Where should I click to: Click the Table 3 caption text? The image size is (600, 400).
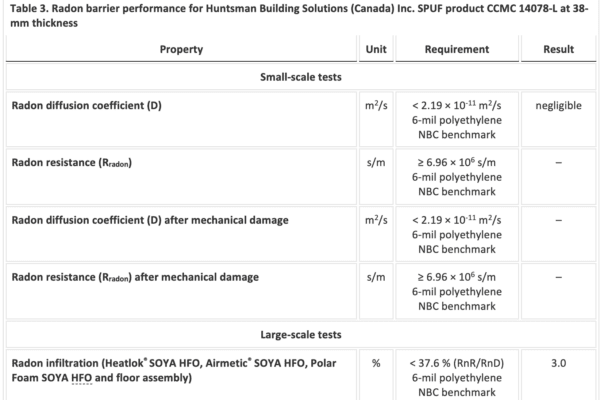(299, 15)
